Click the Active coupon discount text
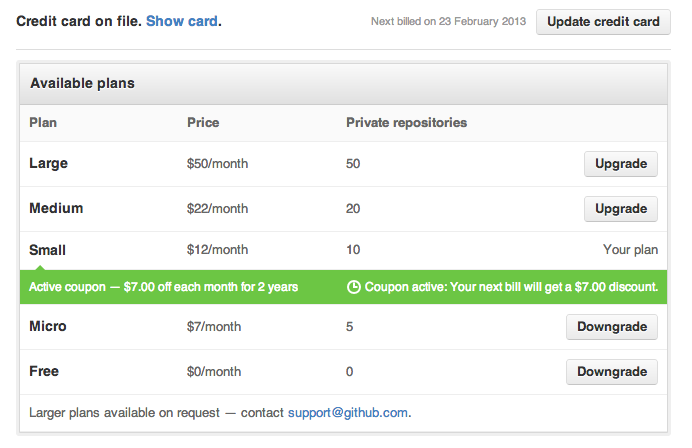The height and width of the screenshot is (448, 692). pyautogui.click(x=163, y=287)
